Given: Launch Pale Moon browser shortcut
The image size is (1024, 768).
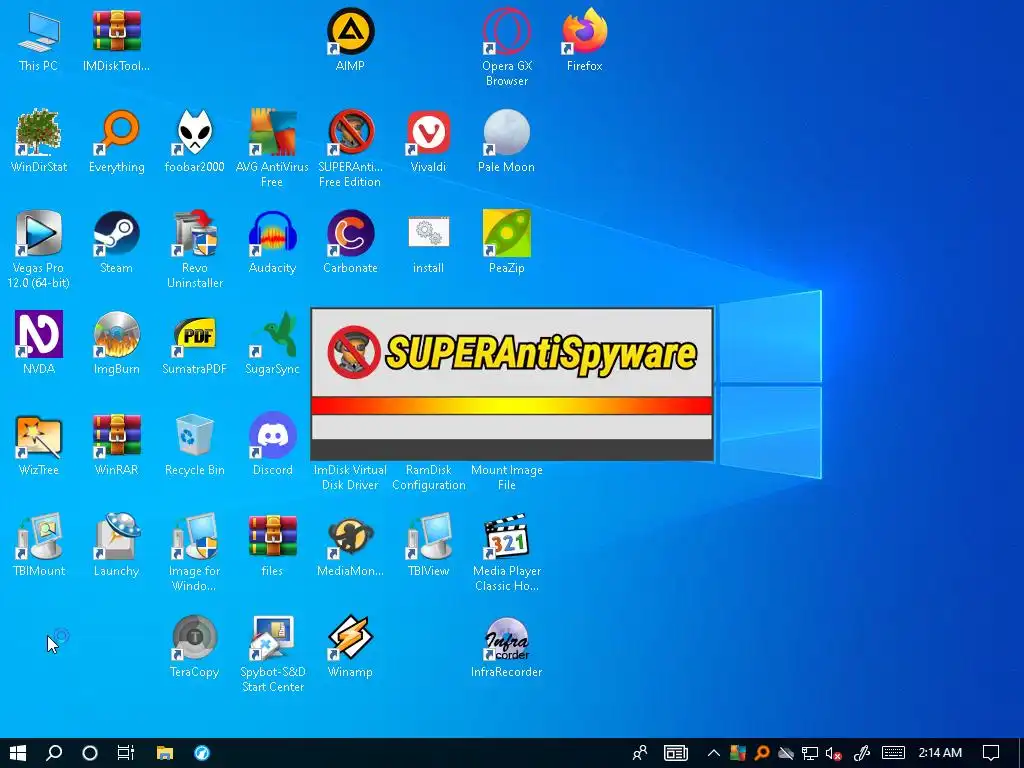Looking at the screenshot, I should [507, 141].
